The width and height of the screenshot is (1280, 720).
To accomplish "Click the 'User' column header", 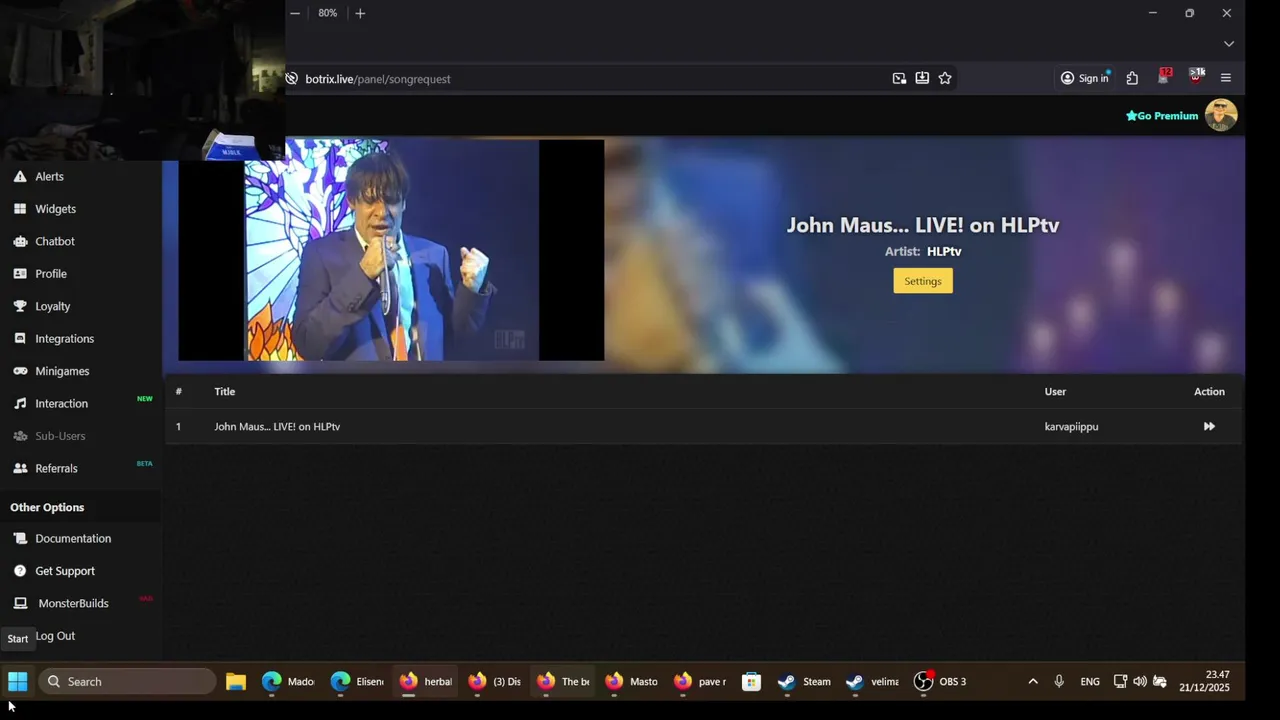I will click(1055, 392).
